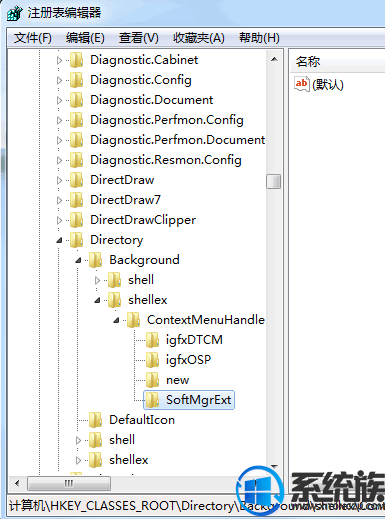Expand the Diagnostic.Cabinet key
The image size is (385, 519).
(x=59, y=60)
